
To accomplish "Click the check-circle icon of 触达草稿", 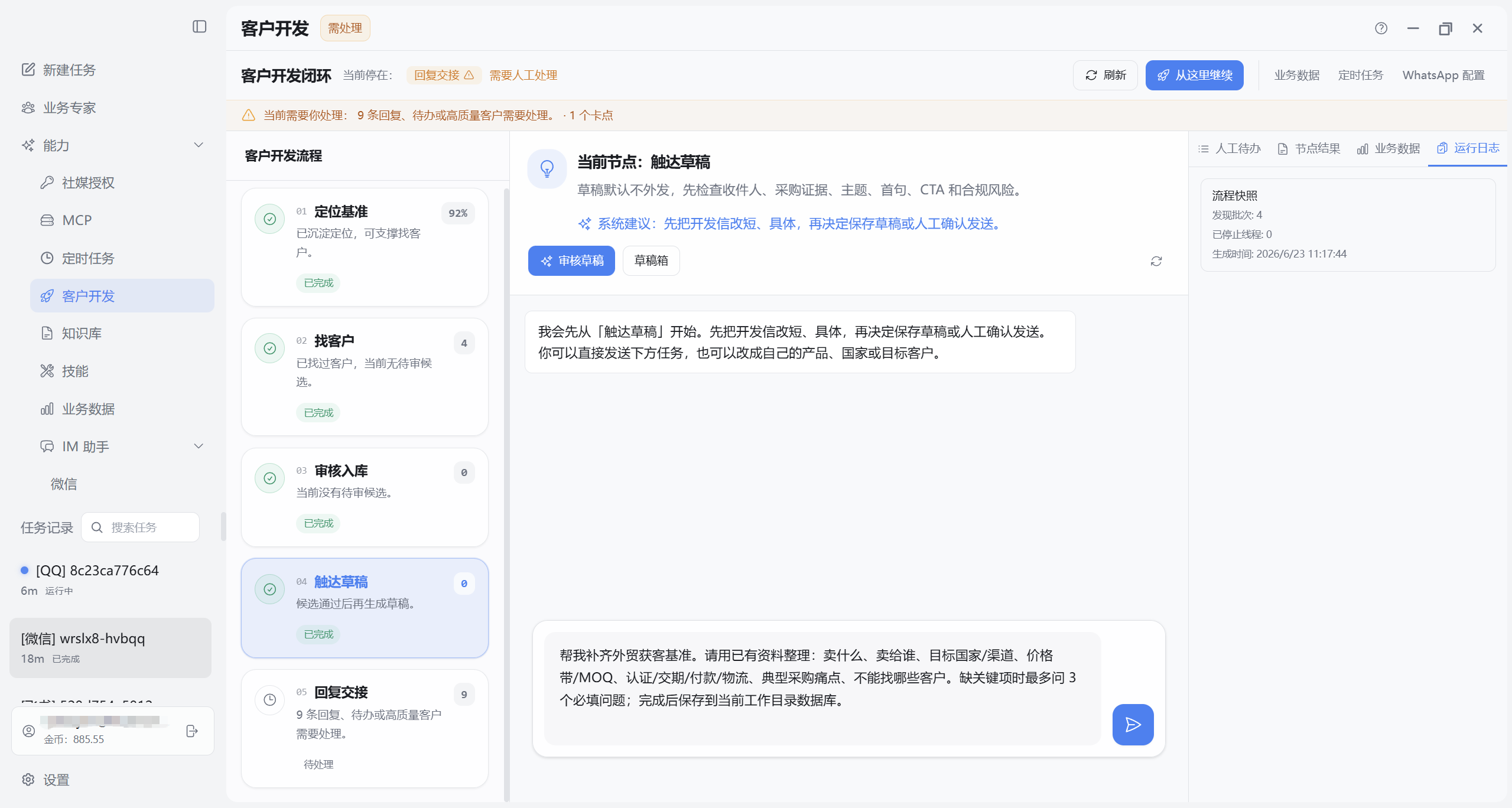I will (269, 589).
